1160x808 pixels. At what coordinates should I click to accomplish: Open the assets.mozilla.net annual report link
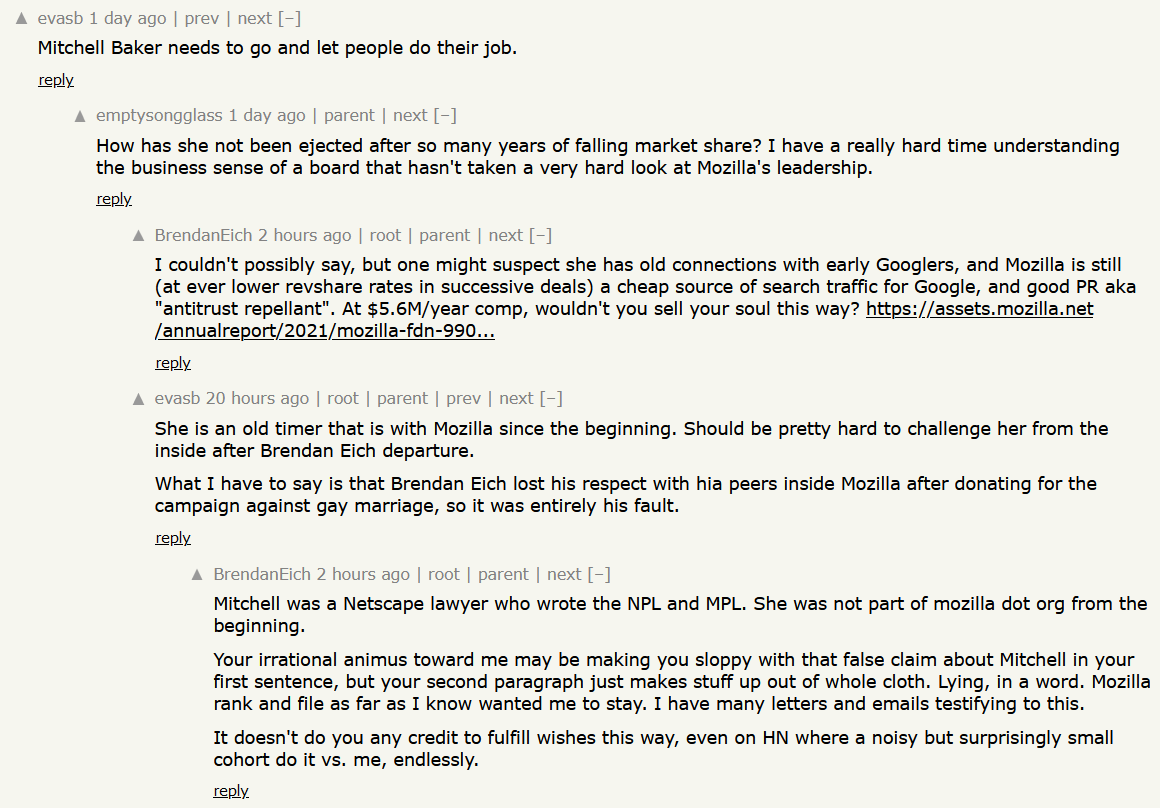(x=979, y=309)
